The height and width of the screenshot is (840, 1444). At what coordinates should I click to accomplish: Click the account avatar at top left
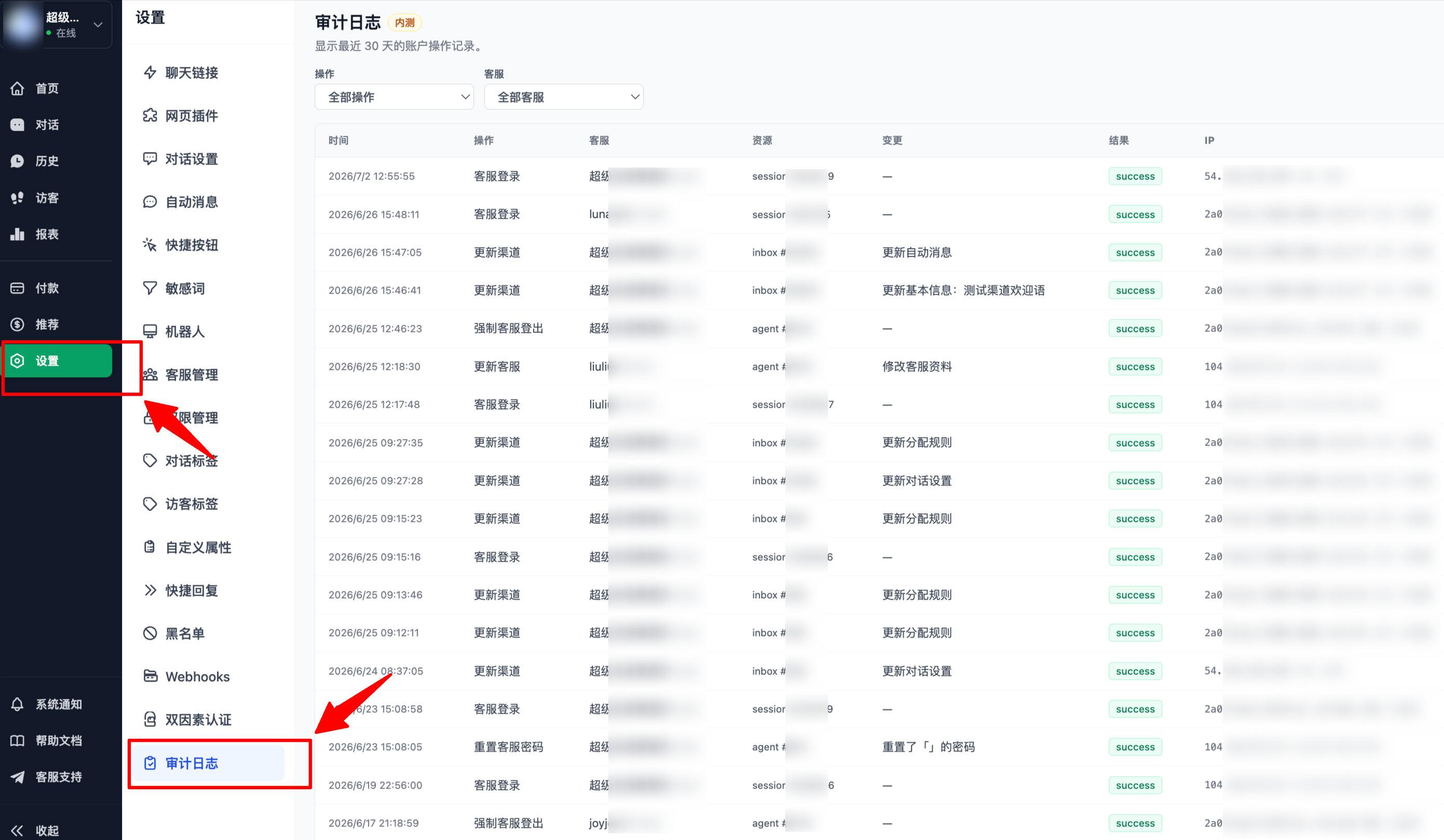click(22, 24)
